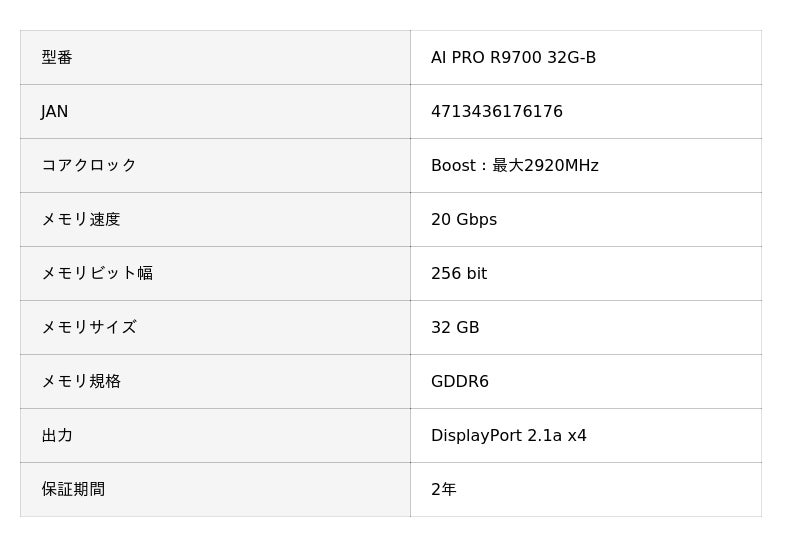The width and height of the screenshot is (800, 547).
Task: Click the メモリサイズ label cell
Action: click(88, 328)
